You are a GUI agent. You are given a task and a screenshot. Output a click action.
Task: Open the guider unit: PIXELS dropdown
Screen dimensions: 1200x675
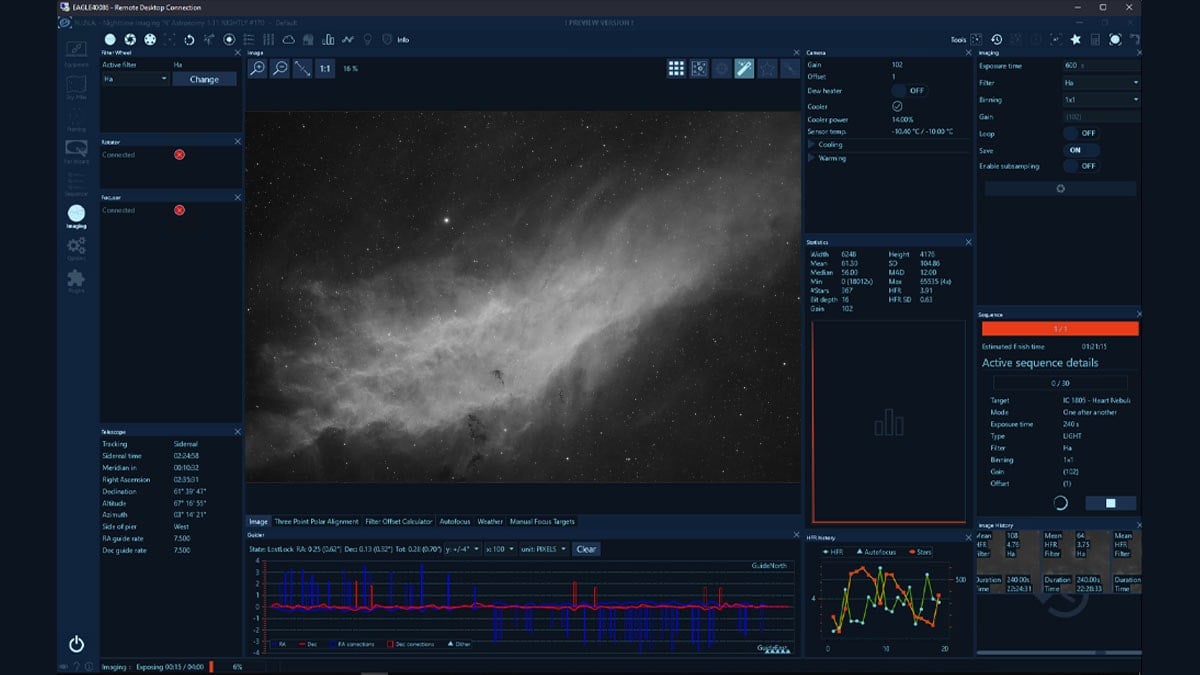544,549
